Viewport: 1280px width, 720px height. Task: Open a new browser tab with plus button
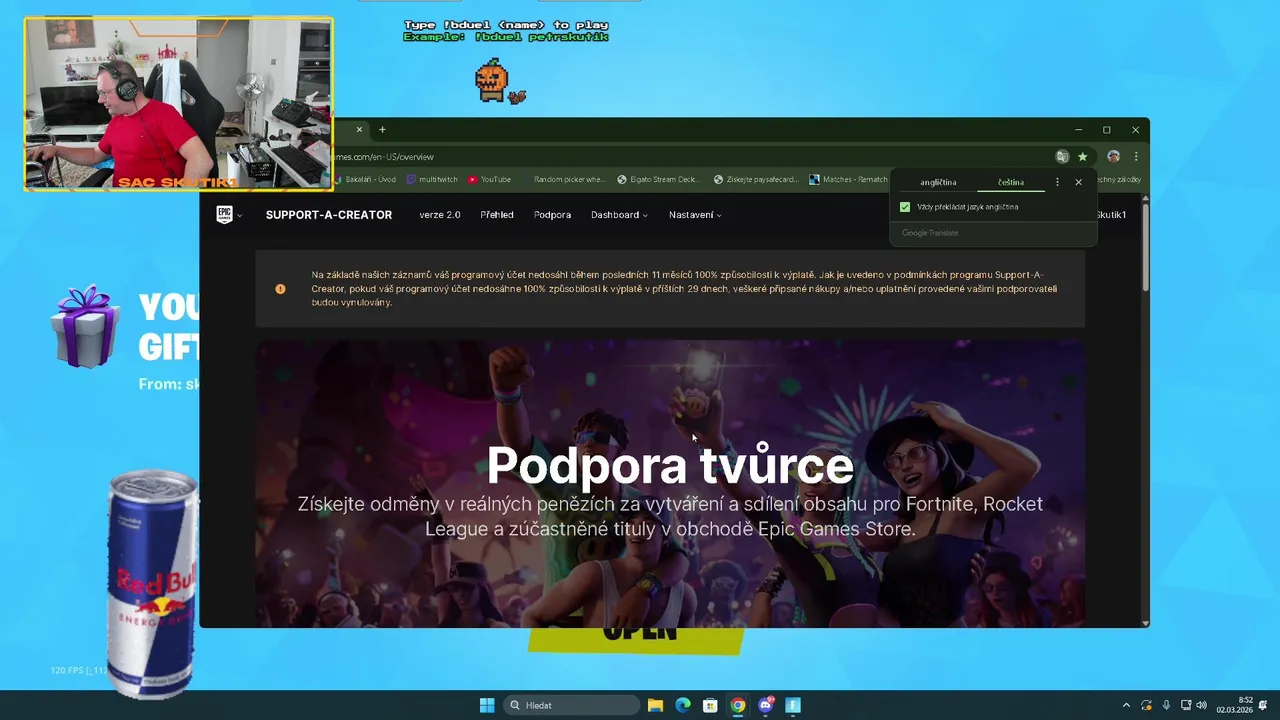click(382, 129)
